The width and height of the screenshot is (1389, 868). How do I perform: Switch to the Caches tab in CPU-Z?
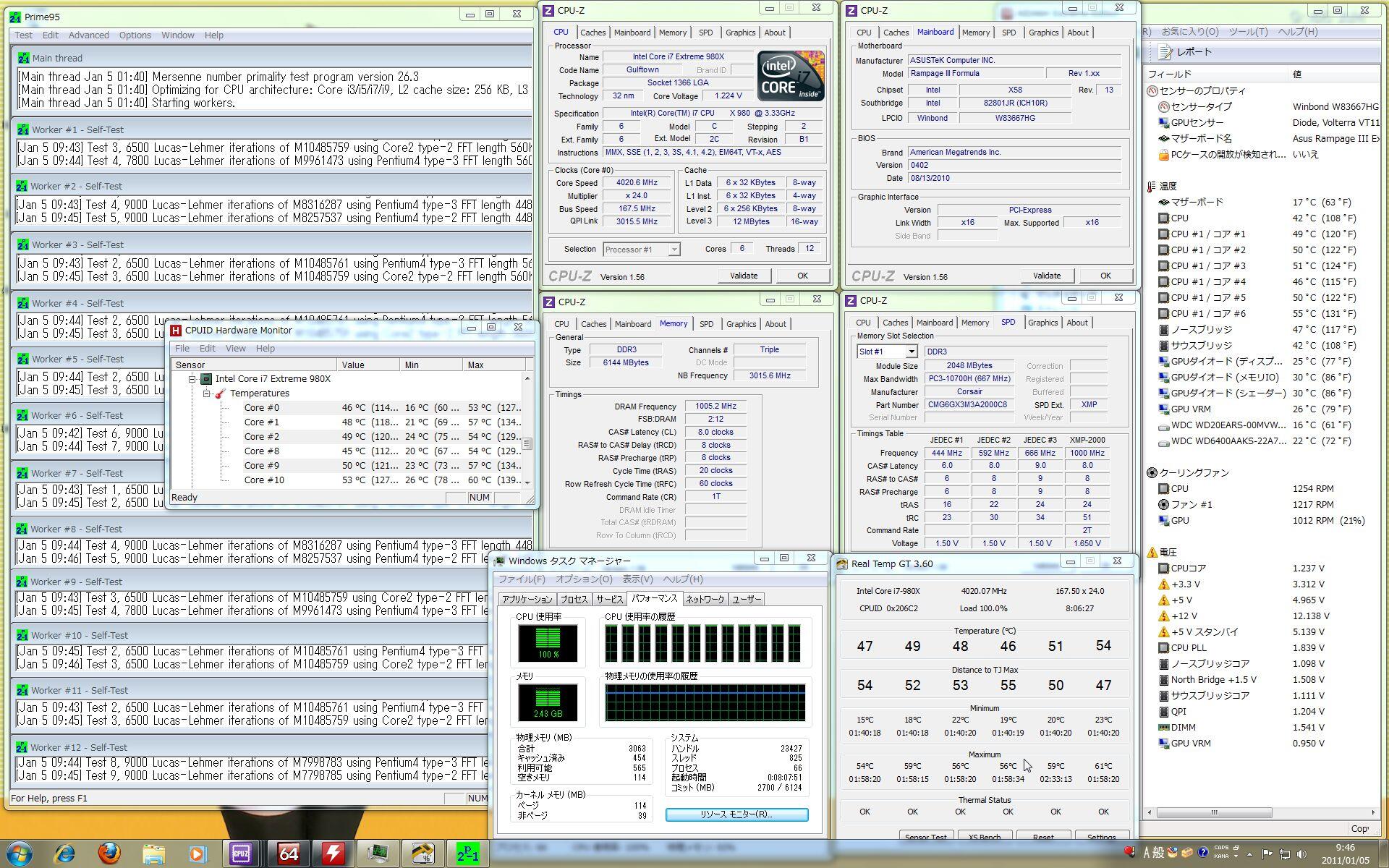(592, 33)
